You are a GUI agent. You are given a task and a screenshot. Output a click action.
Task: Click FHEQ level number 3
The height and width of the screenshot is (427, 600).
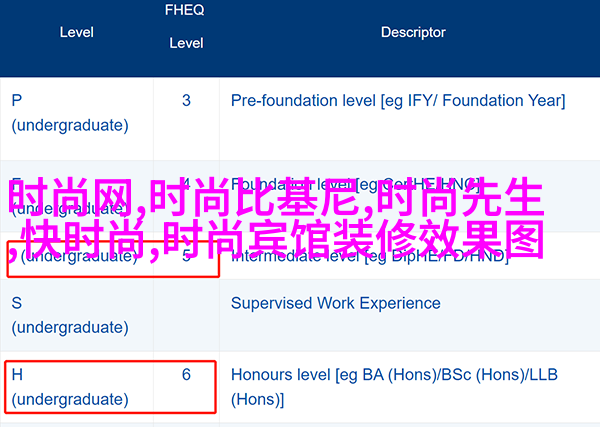186,101
